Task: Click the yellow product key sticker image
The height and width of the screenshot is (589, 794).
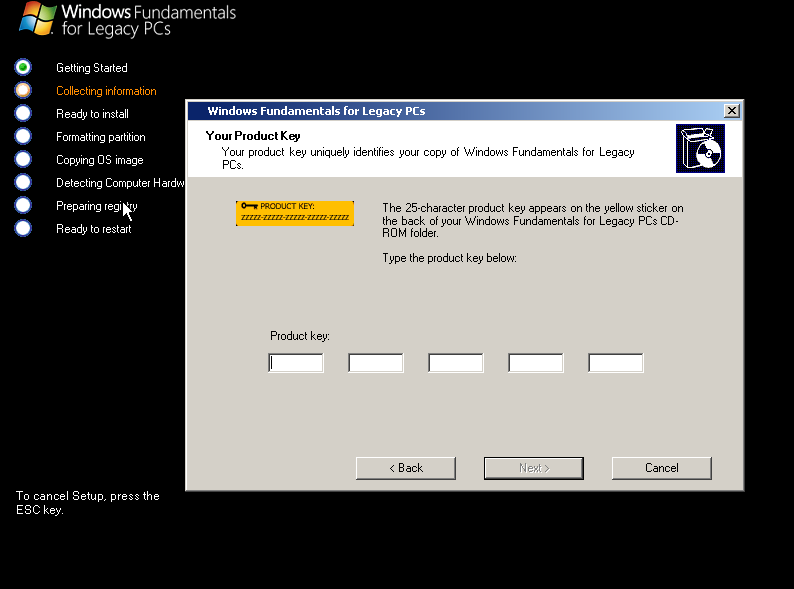Action: click(x=295, y=213)
